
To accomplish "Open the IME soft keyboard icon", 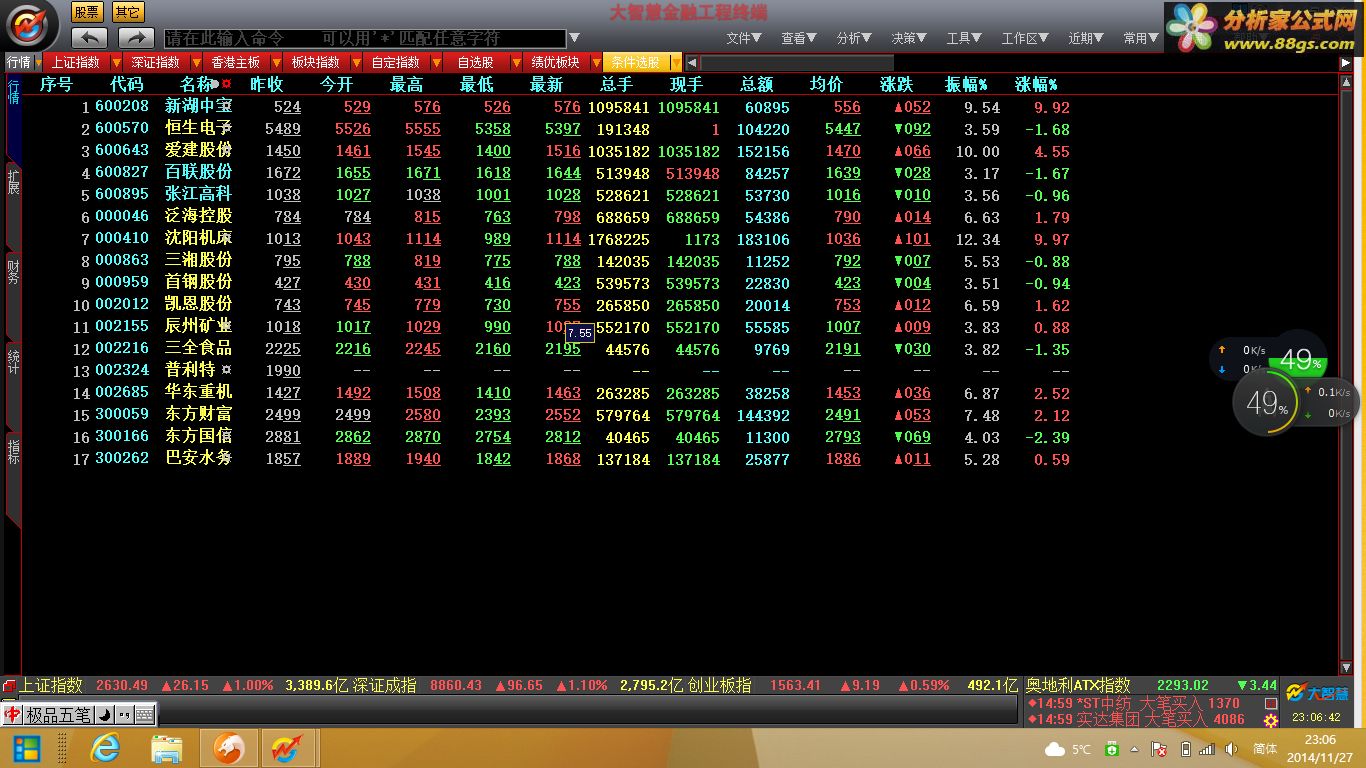I will tap(145, 715).
